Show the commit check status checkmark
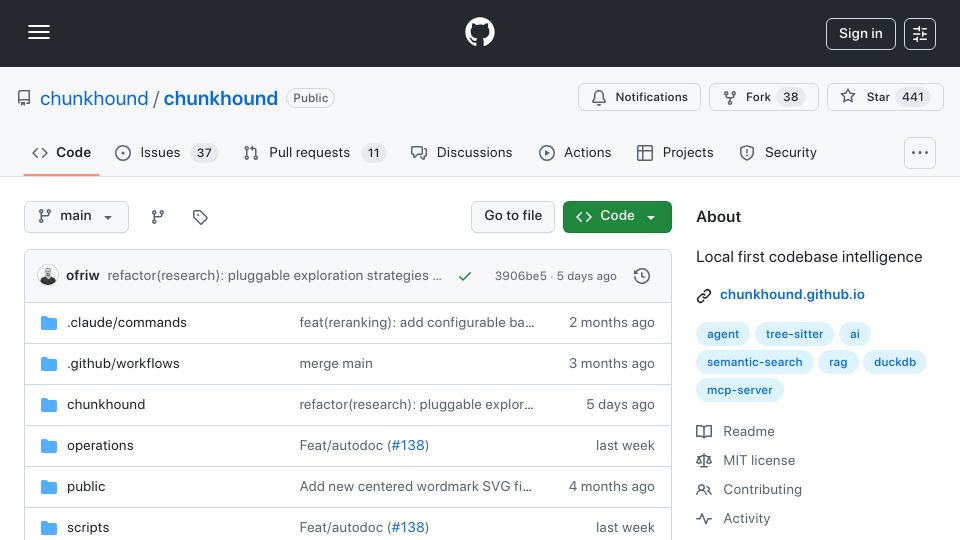Viewport: 960px width, 540px height. 465,276
